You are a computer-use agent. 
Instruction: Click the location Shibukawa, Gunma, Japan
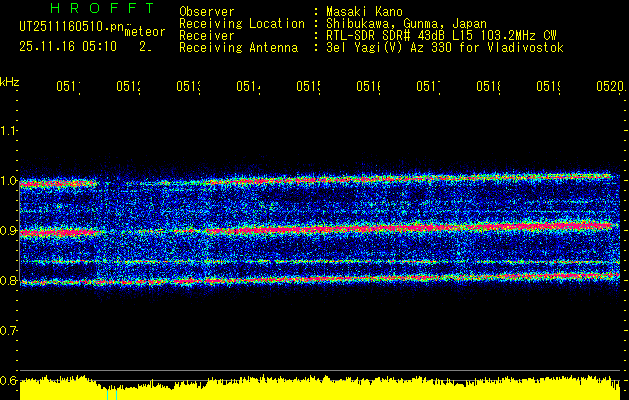[x=406, y=24]
